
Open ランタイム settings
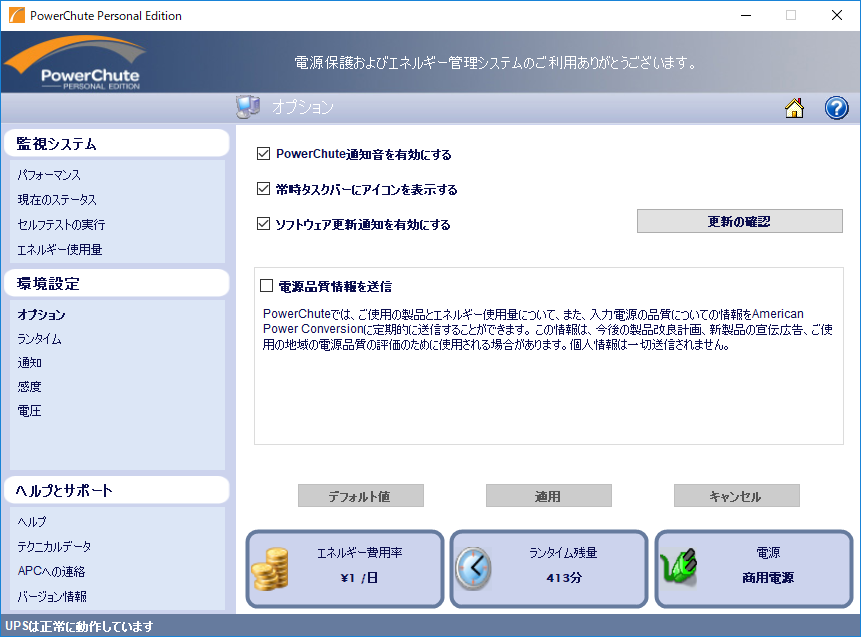39,339
